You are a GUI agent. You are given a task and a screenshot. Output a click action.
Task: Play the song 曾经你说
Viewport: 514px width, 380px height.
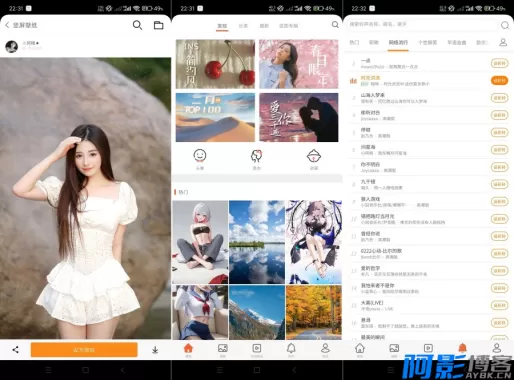coord(370,234)
